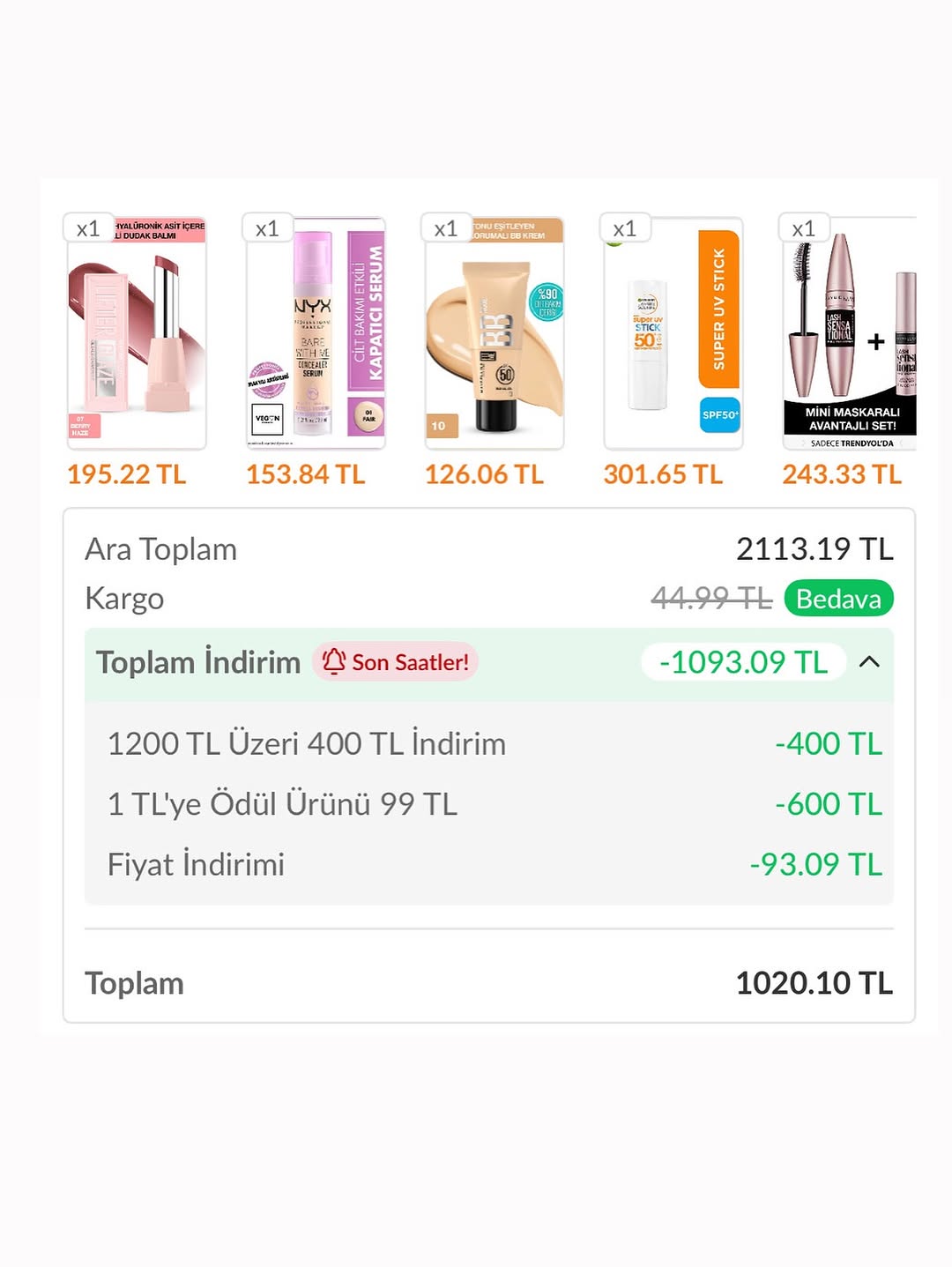Click the Toplam İndirim row label
The width and height of the screenshot is (952, 1267).
198,662
